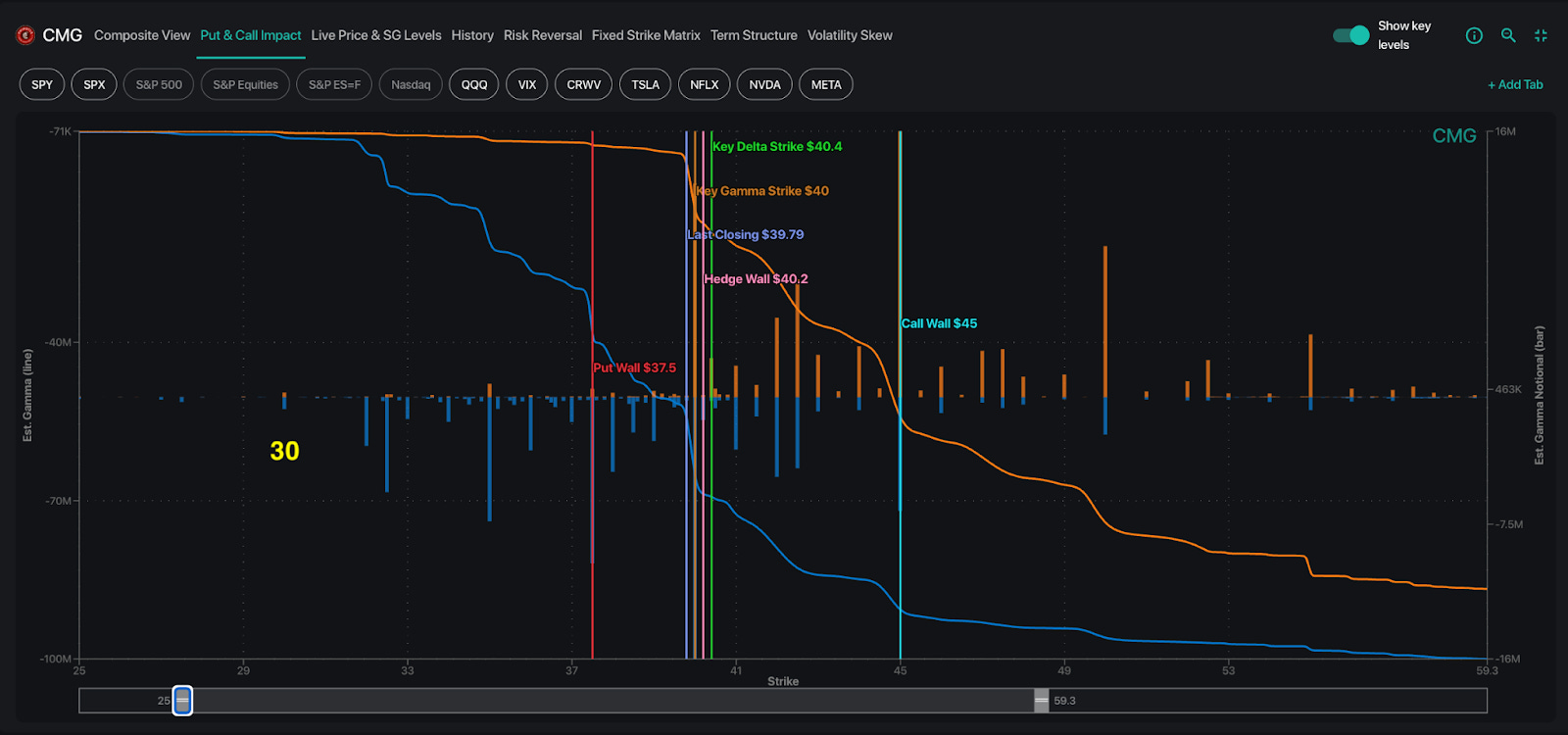
Task: Pick the VIX ticker chip
Action: tap(527, 85)
